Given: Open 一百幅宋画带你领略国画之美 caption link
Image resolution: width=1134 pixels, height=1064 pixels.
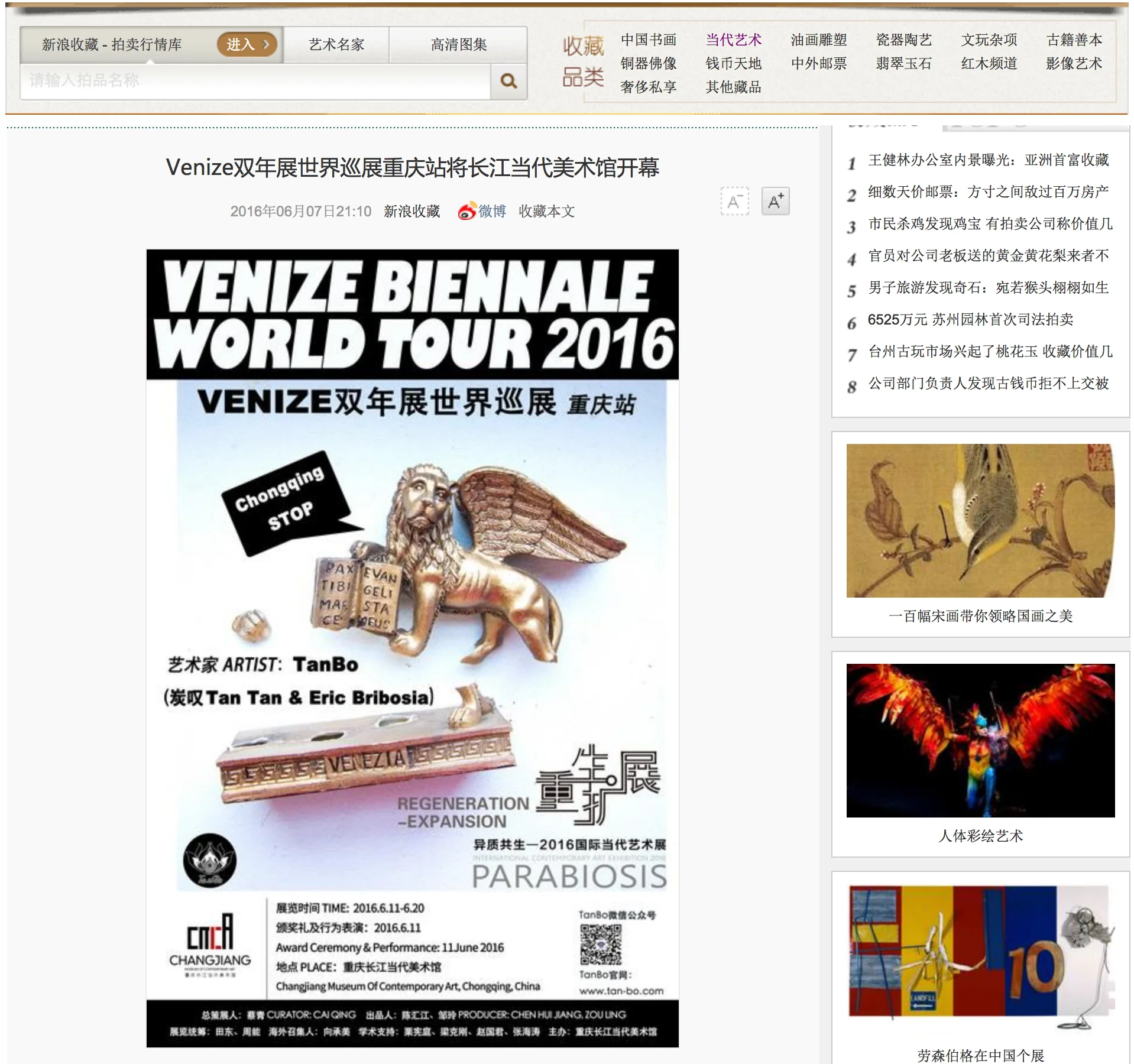Looking at the screenshot, I should (980, 616).
